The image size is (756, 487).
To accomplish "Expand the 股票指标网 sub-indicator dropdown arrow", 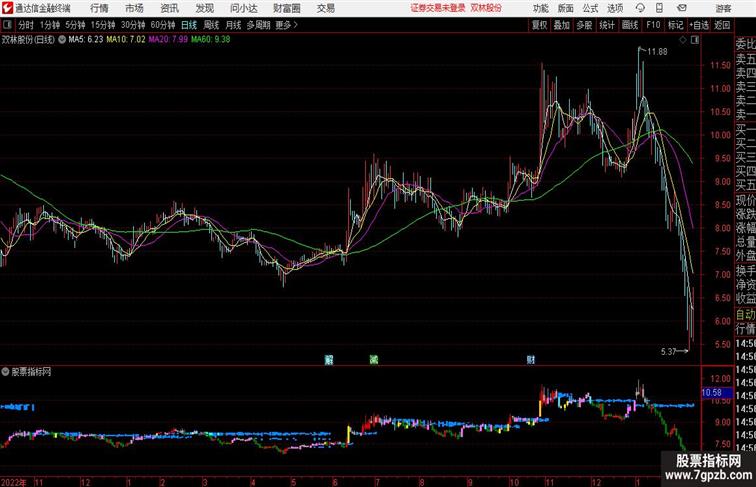I will pos(5,372).
